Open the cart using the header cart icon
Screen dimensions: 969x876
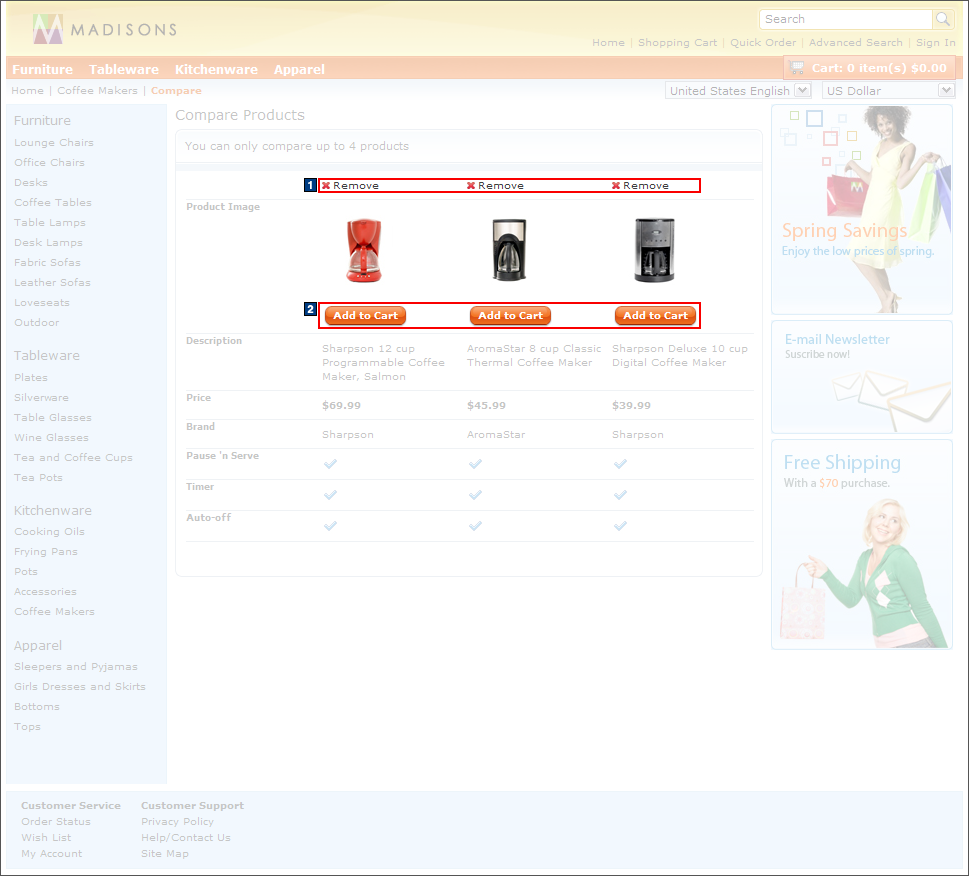click(x=797, y=67)
